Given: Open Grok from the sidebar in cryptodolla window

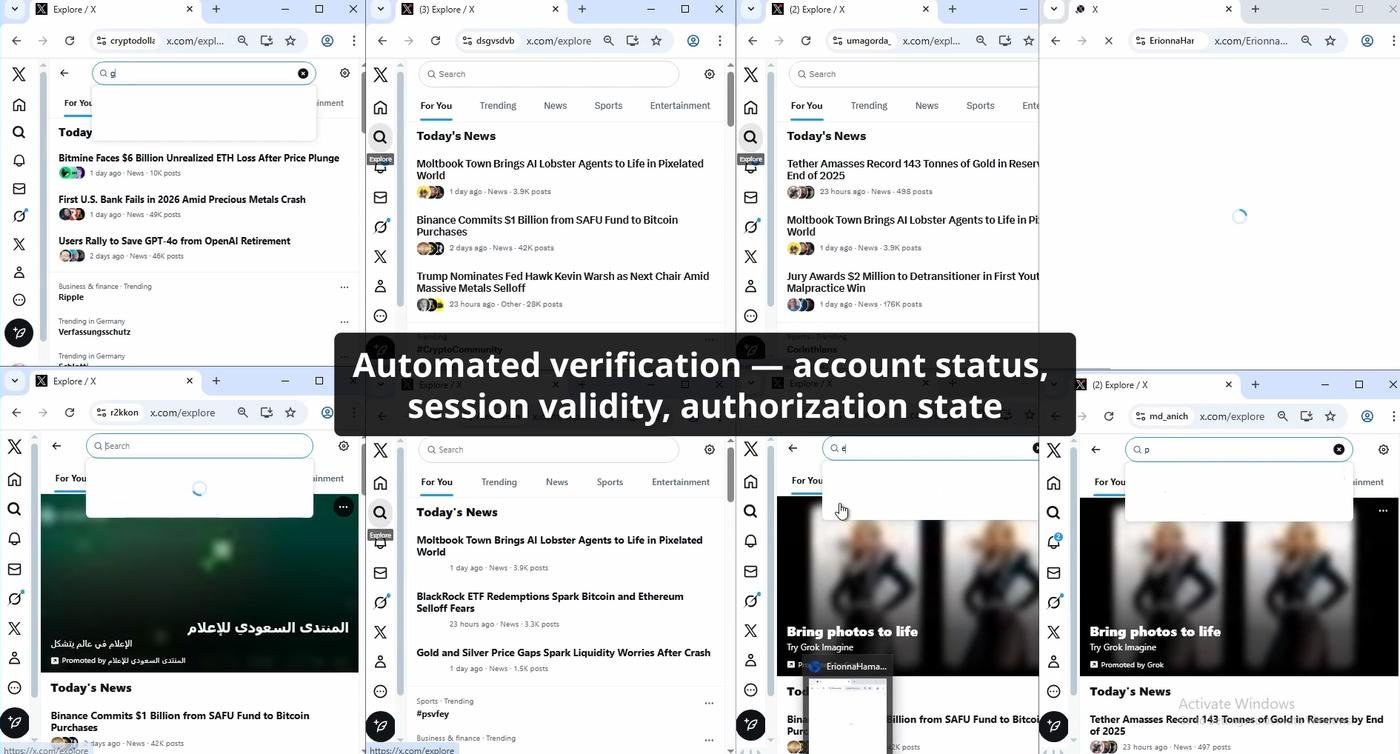Looking at the screenshot, I should click(18, 216).
